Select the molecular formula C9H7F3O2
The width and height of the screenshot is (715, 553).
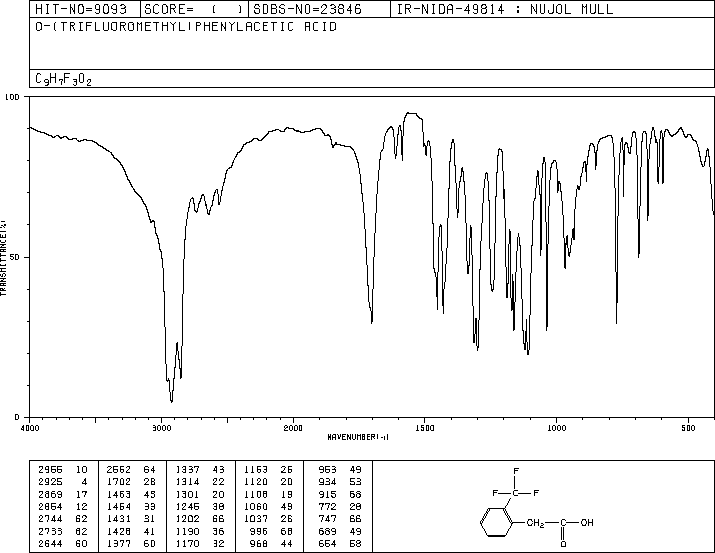pyautogui.click(x=63, y=79)
